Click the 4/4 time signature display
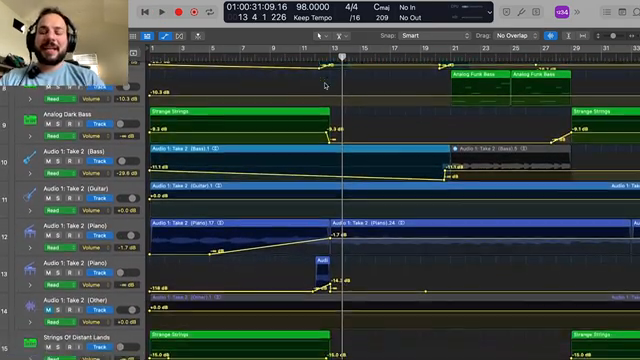 (x=351, y=7)
